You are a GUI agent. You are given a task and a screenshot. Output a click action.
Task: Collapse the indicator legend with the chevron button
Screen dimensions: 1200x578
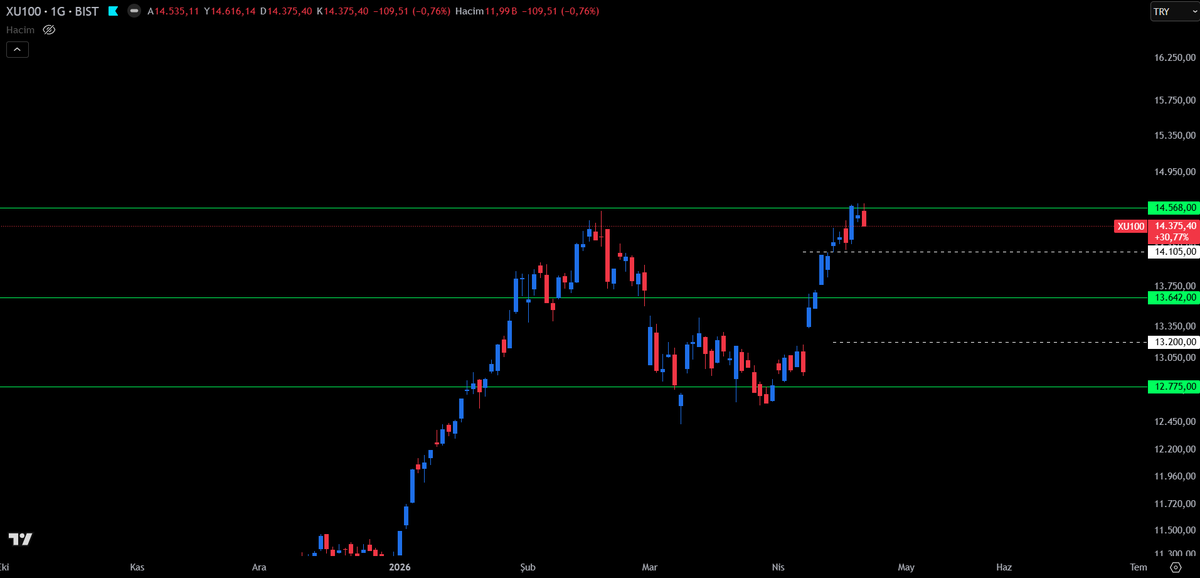pyautogui.click(x=17, y=50)
